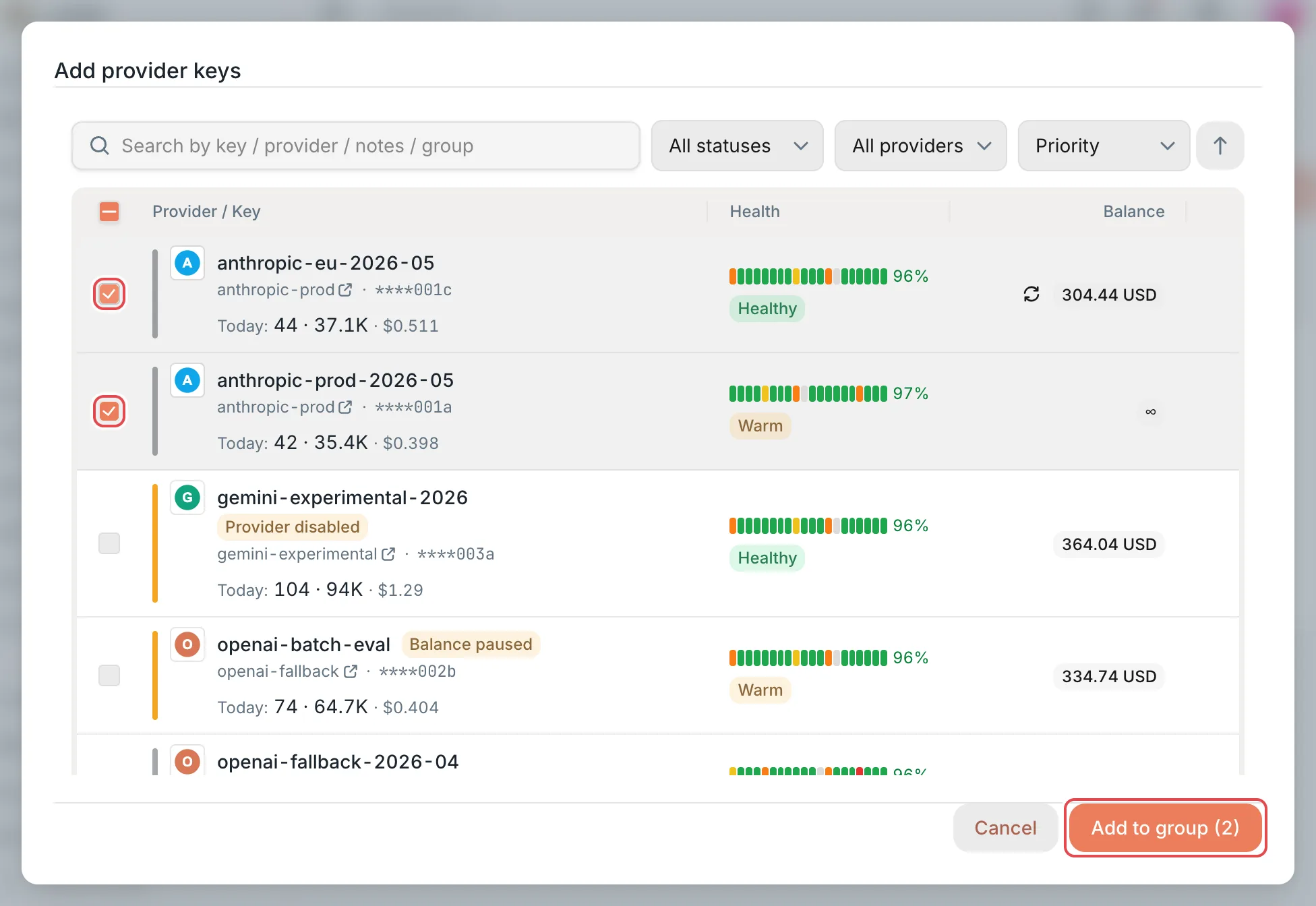
Task: Click Gemini avatar of gemini-experimental-2026
Action: tap(187, 497)
